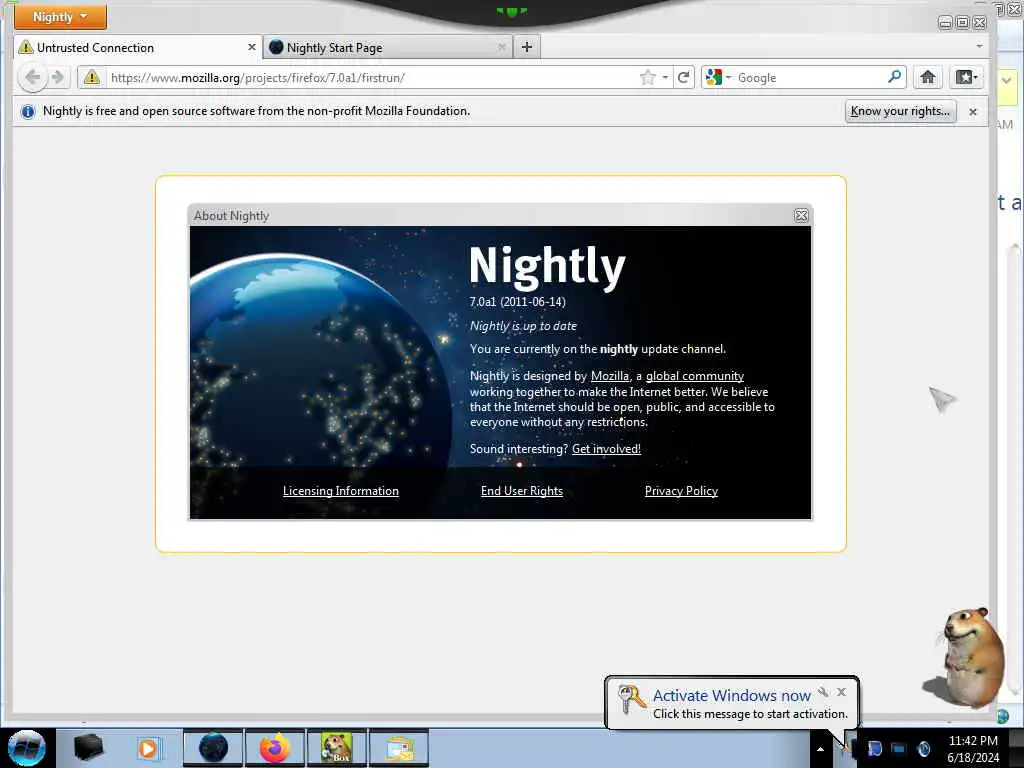Click the Windows Start button

26,748
